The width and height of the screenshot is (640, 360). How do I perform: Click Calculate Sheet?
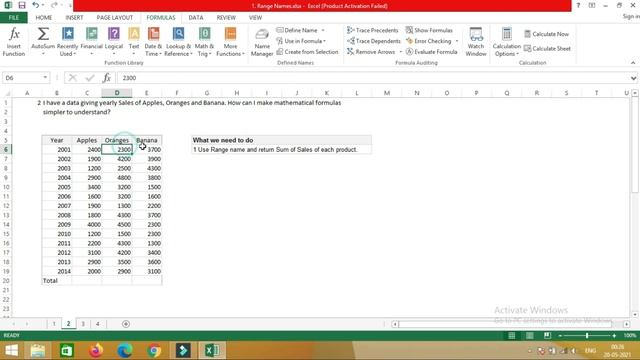pyautogui.click(x=547, y=49)
